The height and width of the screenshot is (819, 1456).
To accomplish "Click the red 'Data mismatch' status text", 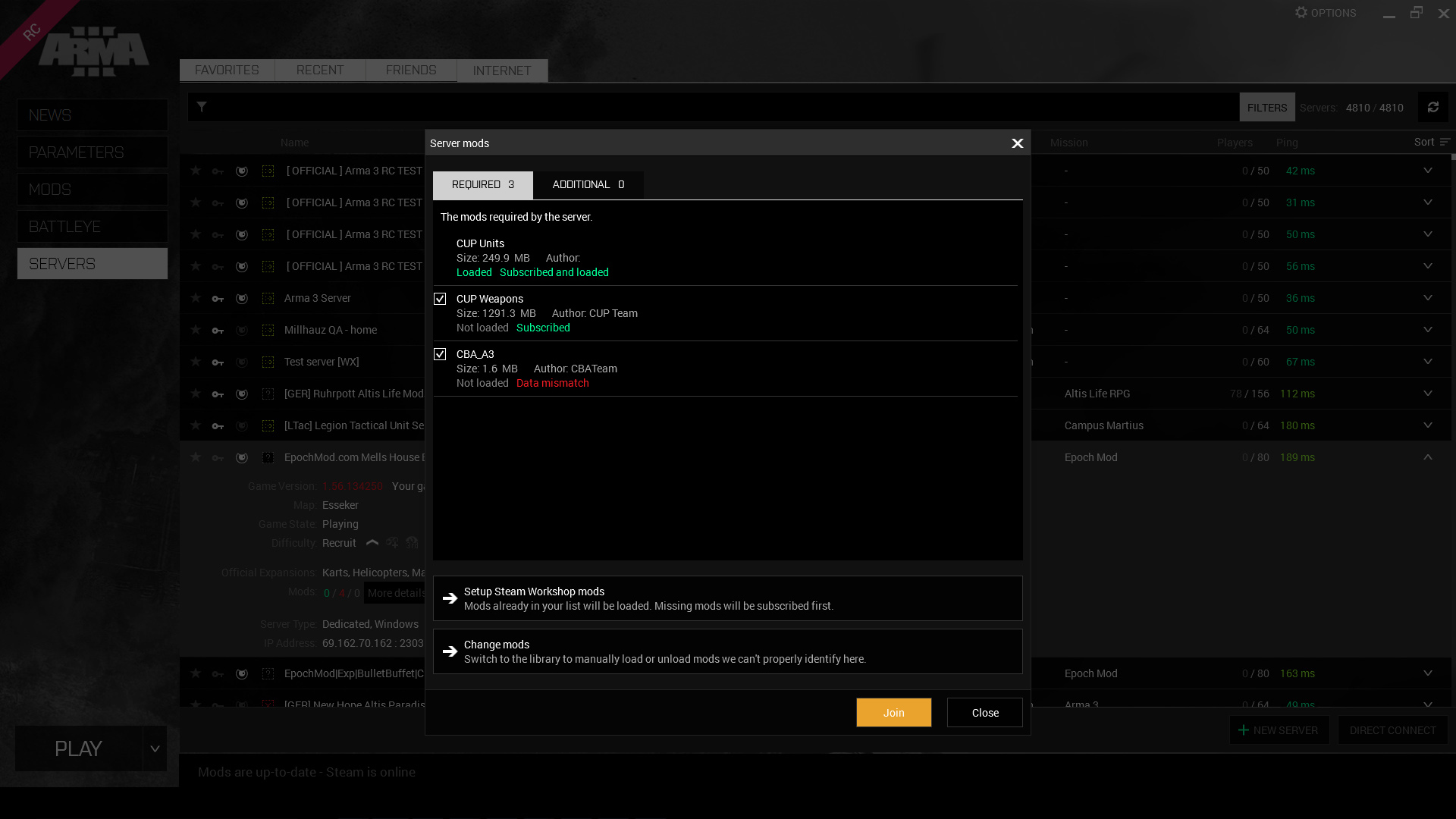I will click(552, 383).
